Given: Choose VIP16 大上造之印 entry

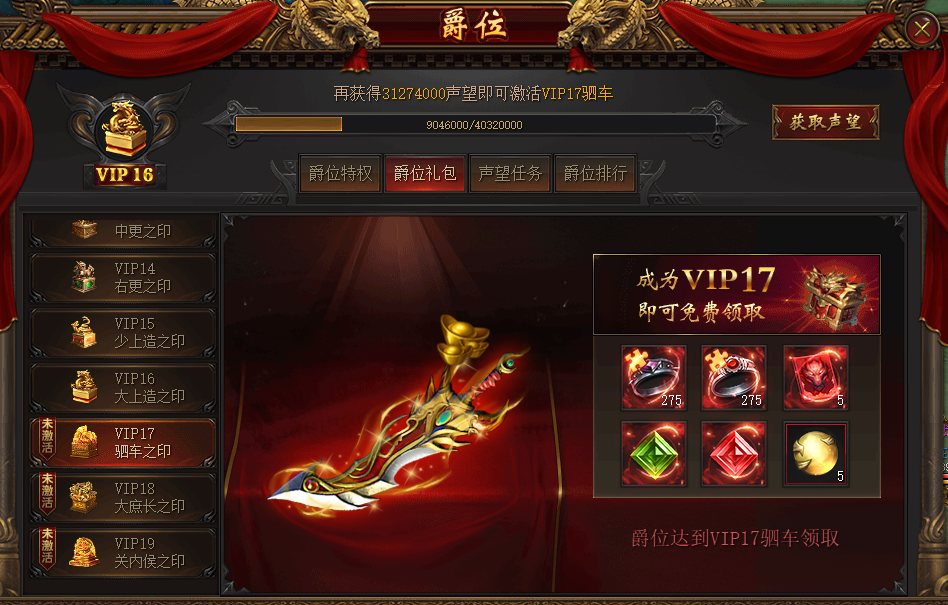Looking at the screenshot, I should (123, 387).
